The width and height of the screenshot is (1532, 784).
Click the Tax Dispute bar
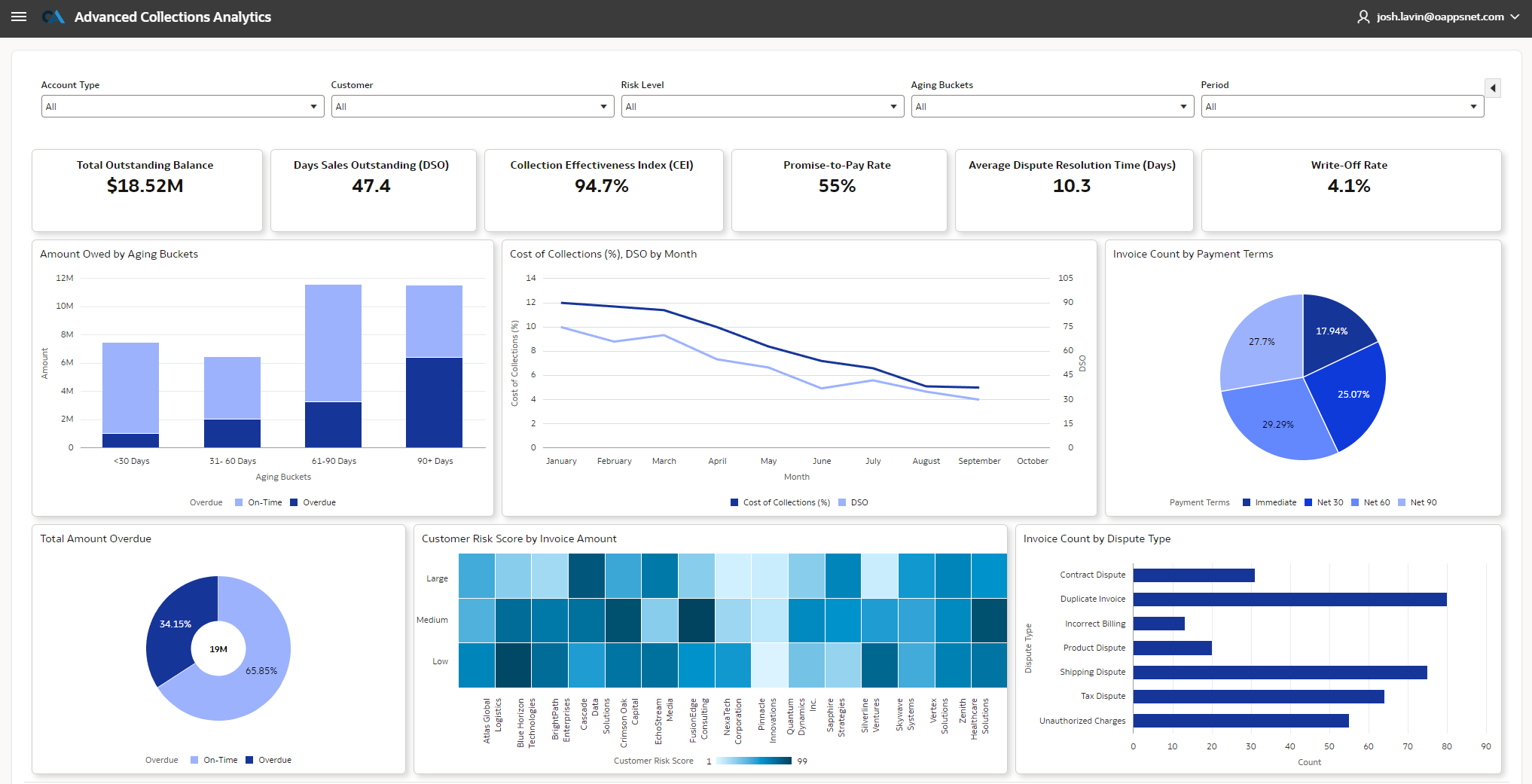point(1259,697)
